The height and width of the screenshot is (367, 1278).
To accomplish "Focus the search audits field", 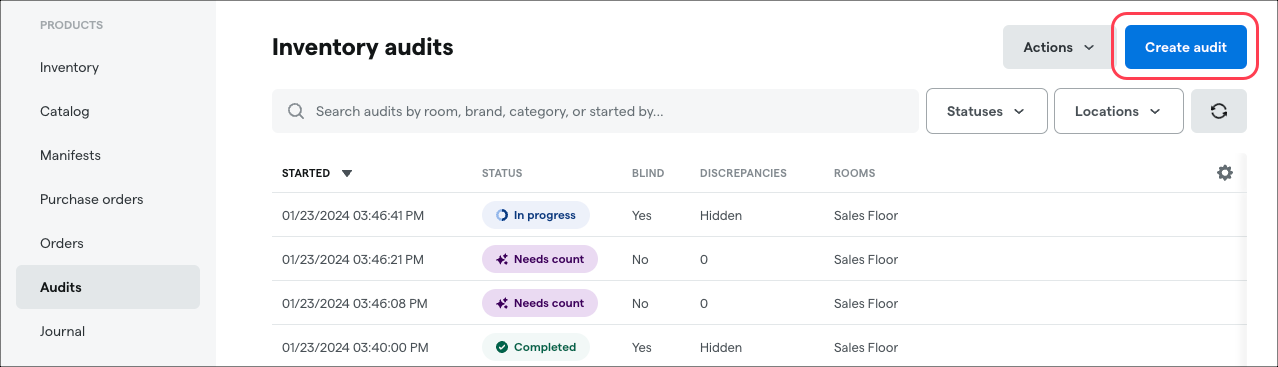I will tap(595, 111).
